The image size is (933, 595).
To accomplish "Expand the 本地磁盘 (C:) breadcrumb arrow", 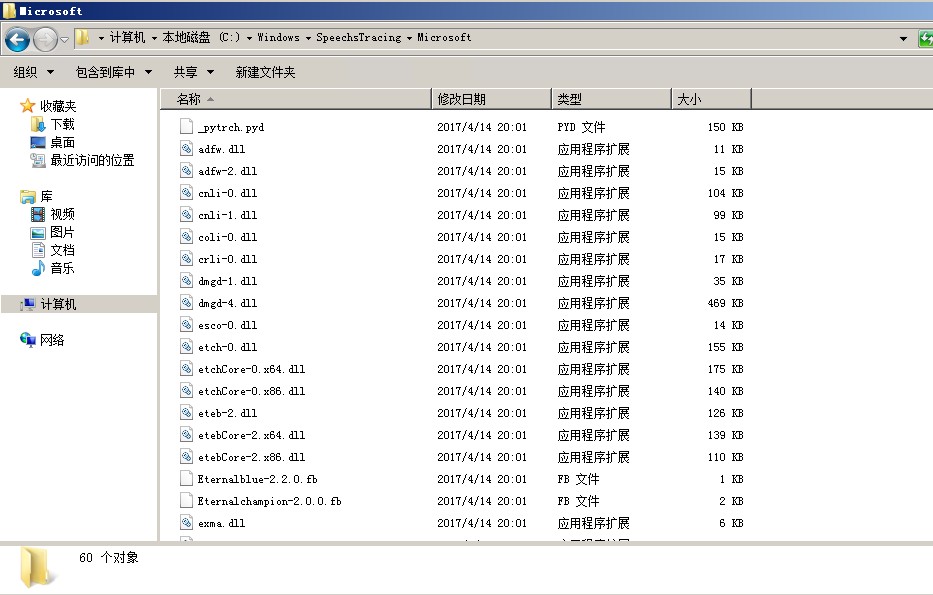I will (x=249, y=38).
